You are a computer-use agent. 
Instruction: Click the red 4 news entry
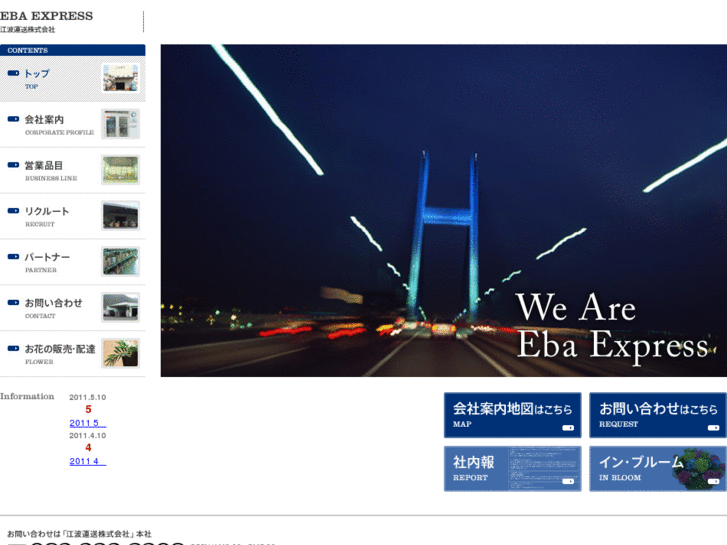click(x=89, y=448)
